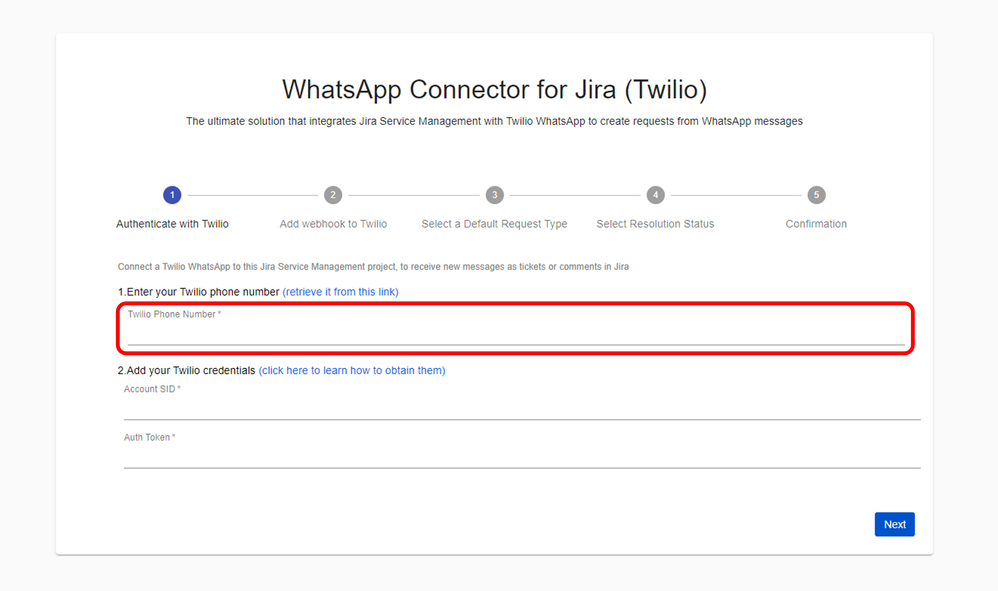998x591 pixels.
Task: Focus the Account SID field
Action: (x=522, y=402)
